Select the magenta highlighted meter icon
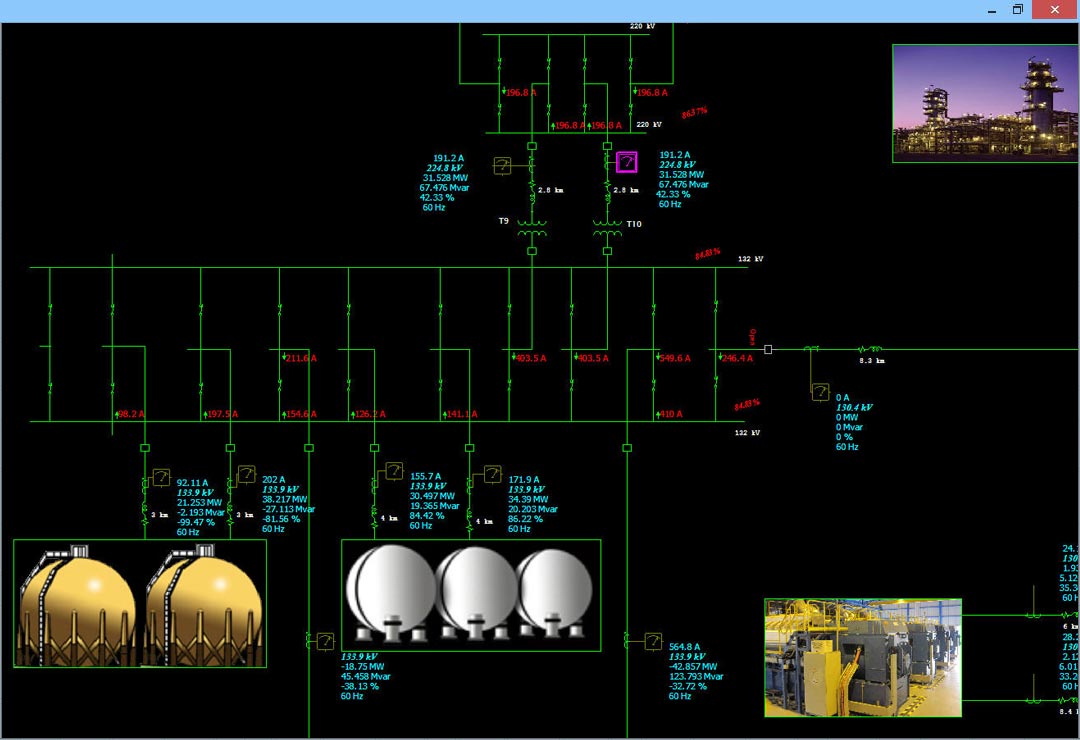This screenshot has height=740, width=1080. [625, 160]
